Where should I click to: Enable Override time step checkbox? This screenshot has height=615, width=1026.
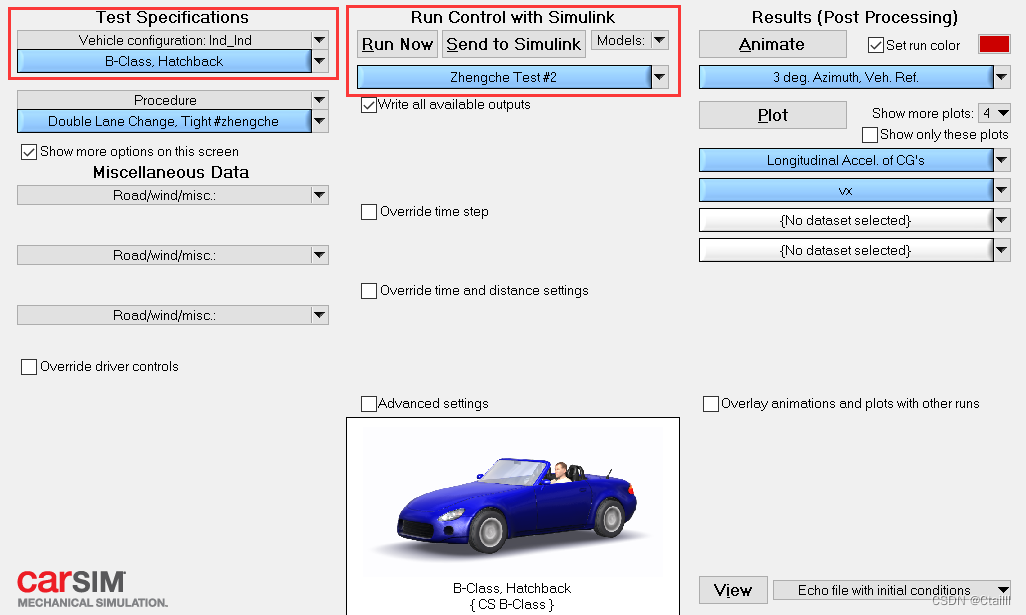tap(369, 212)
